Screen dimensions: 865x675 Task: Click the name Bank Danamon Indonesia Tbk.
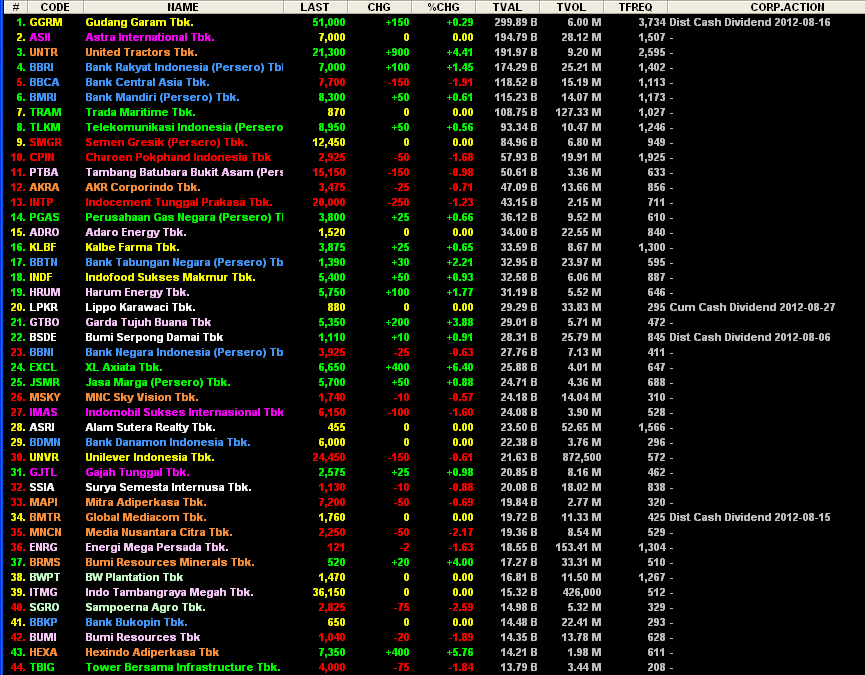168,442
